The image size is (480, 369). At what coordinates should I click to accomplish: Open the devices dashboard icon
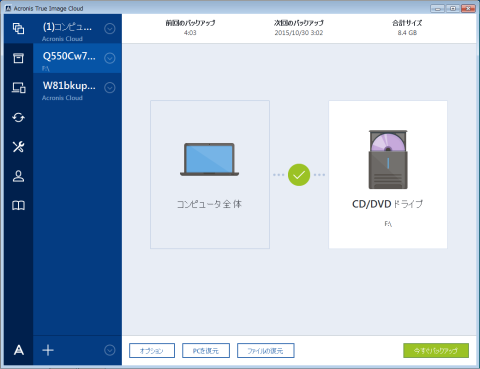(x=18, y=88)
